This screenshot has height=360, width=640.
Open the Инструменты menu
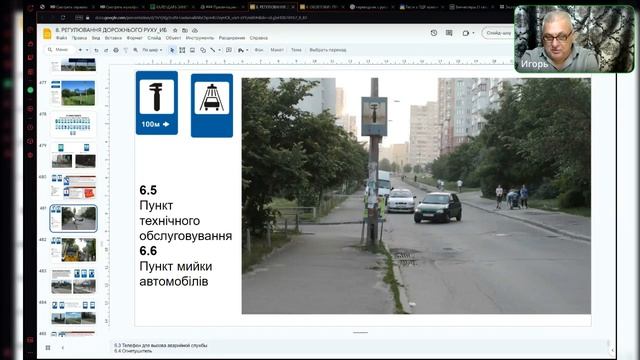tap(200, 38)
